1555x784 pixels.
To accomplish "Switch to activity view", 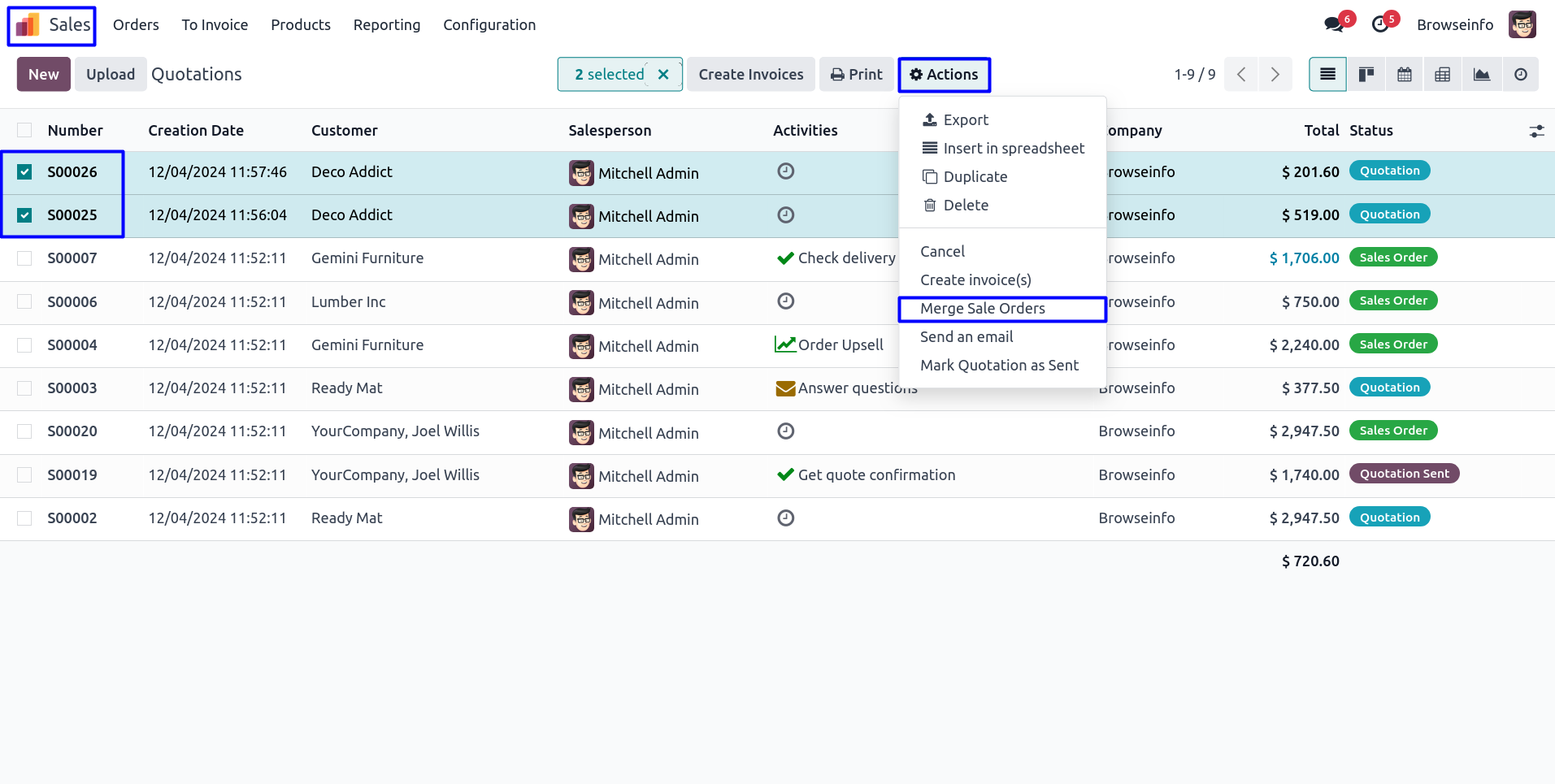I will pyautogui.click(x=1521, y=75).
